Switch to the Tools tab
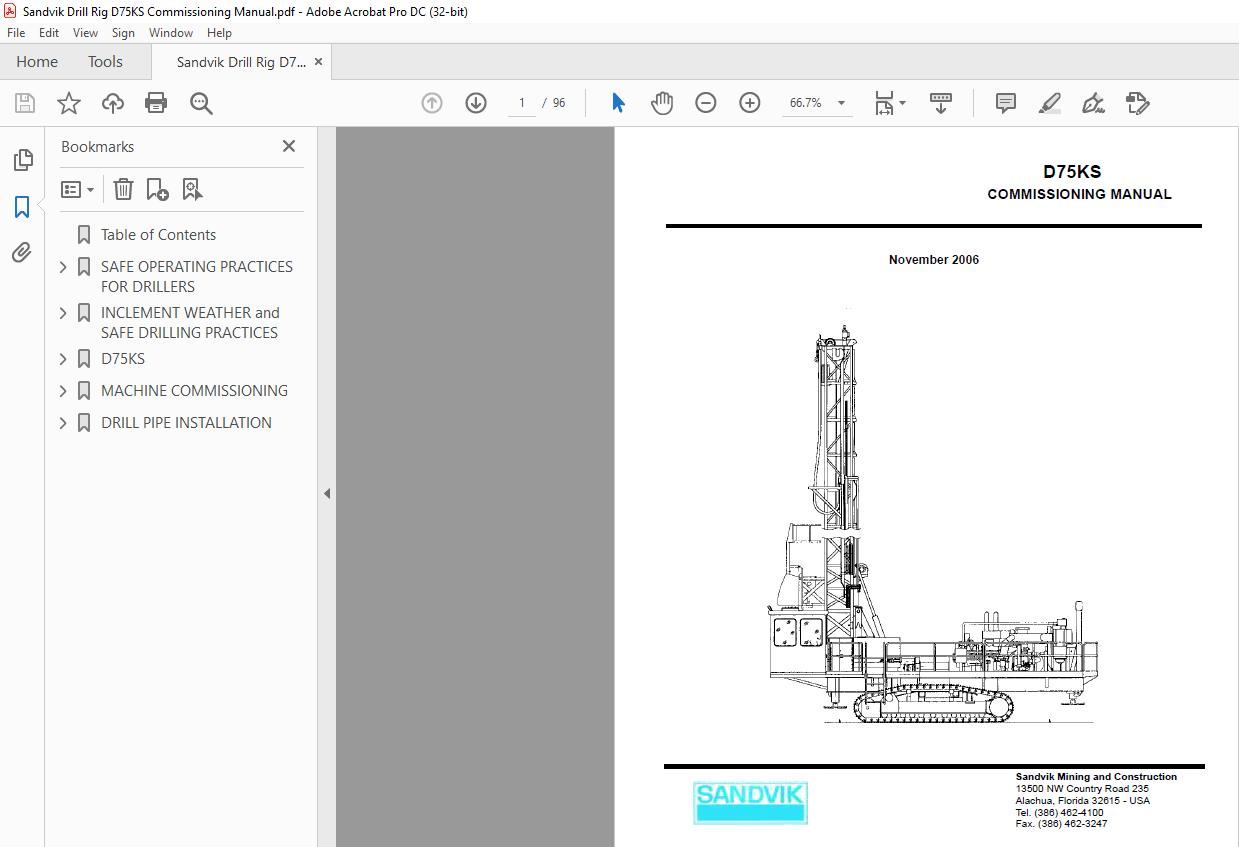 [105, 61]
